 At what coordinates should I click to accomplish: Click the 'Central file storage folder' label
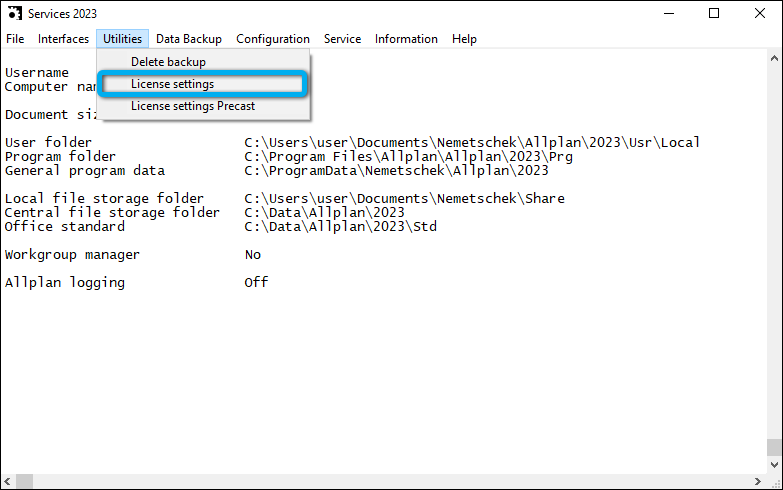click(x=112, y=212)
